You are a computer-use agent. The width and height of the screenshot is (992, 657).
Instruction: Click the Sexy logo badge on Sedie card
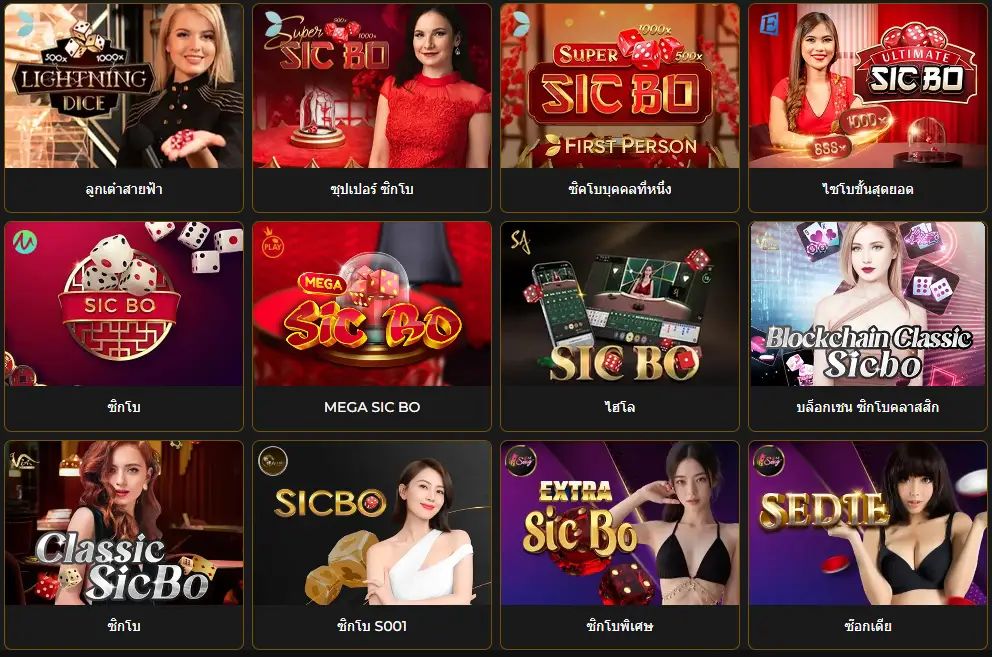click(x=769, y=461)
